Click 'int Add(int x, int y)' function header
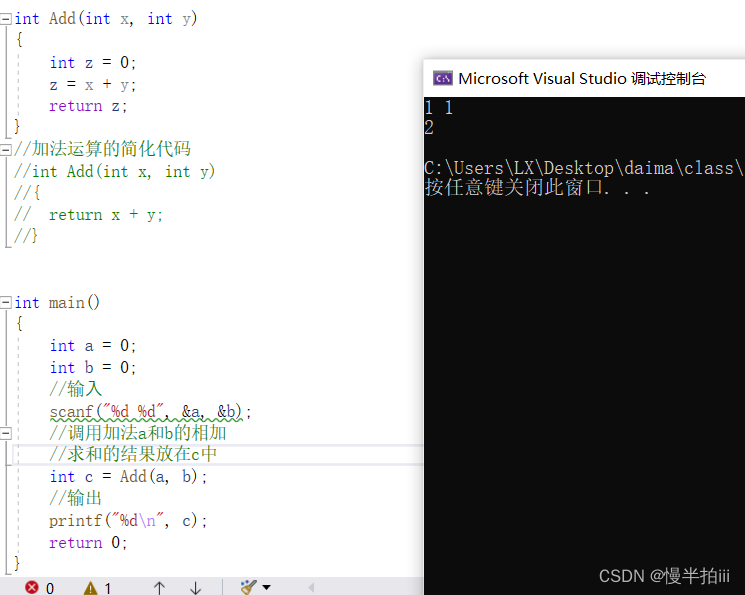745x595 pixels. tap(105, 19)
